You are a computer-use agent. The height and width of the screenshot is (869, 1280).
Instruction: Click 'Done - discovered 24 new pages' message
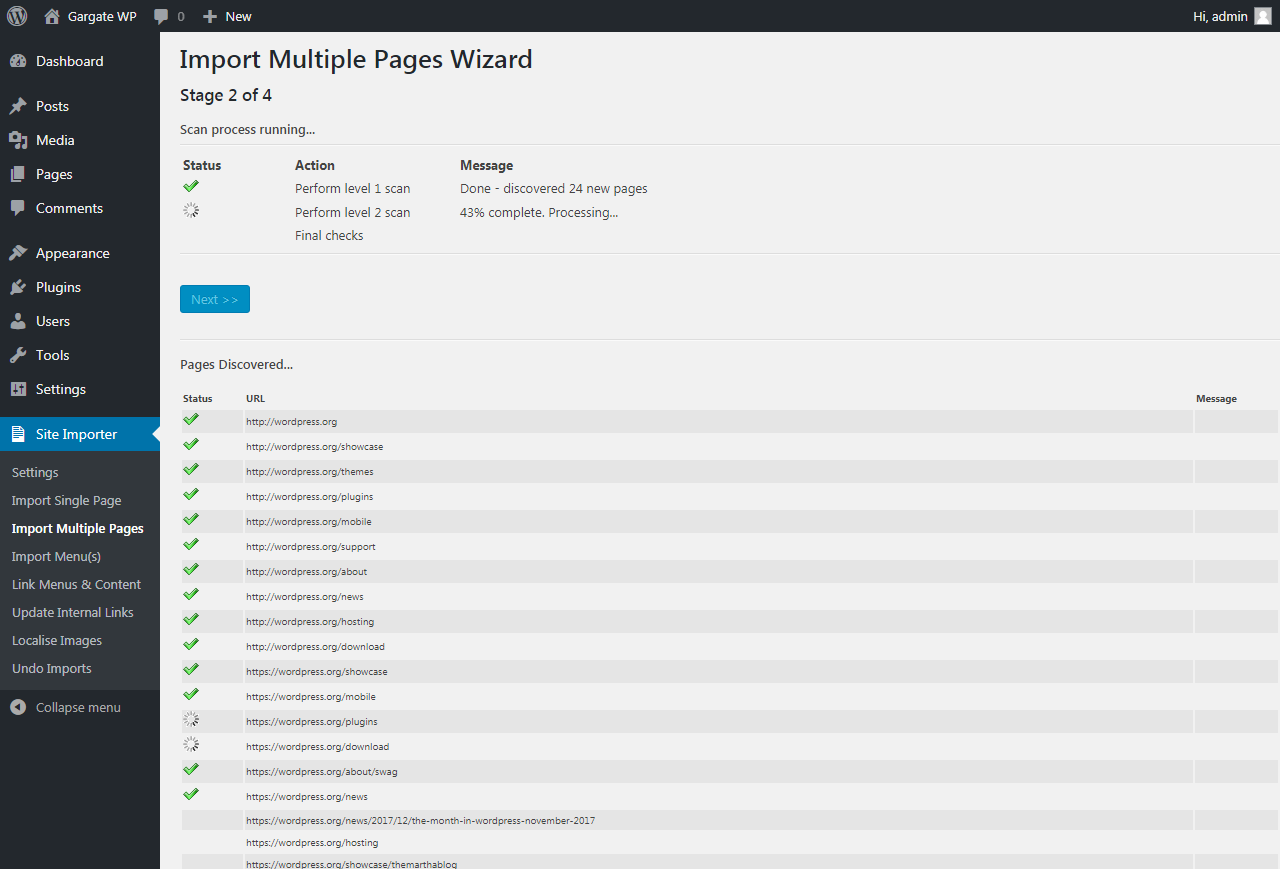[554, 188]
